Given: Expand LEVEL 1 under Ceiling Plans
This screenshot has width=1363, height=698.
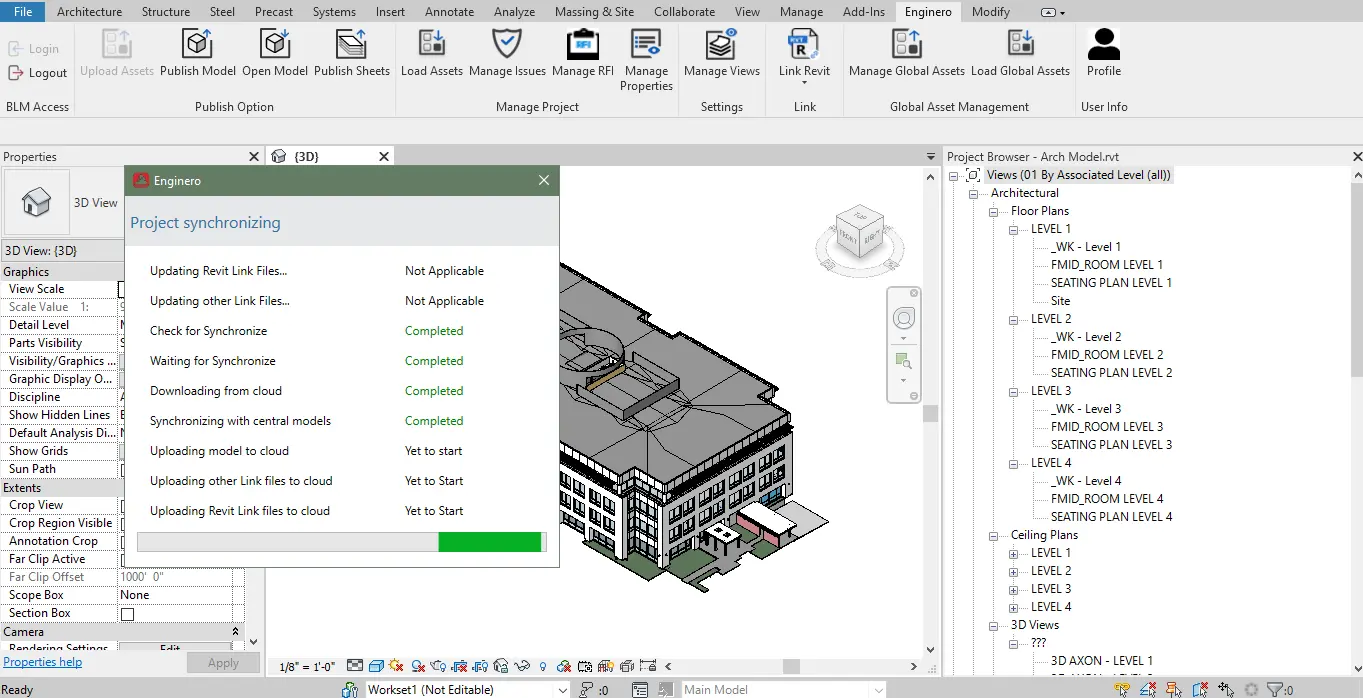Looking at the screenshot, I should [x=1013, y=554].
